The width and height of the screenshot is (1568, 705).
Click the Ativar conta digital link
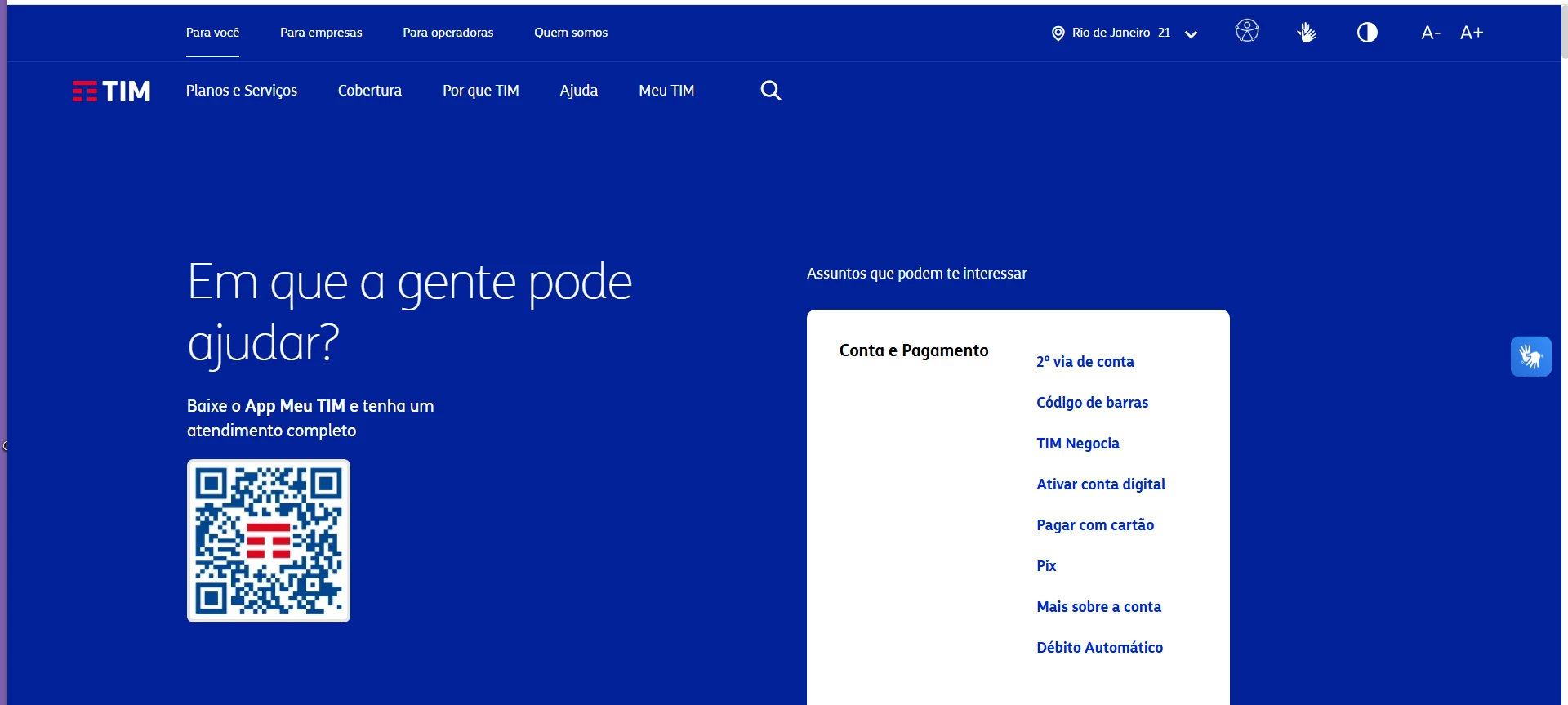(x=1101, y=484)
